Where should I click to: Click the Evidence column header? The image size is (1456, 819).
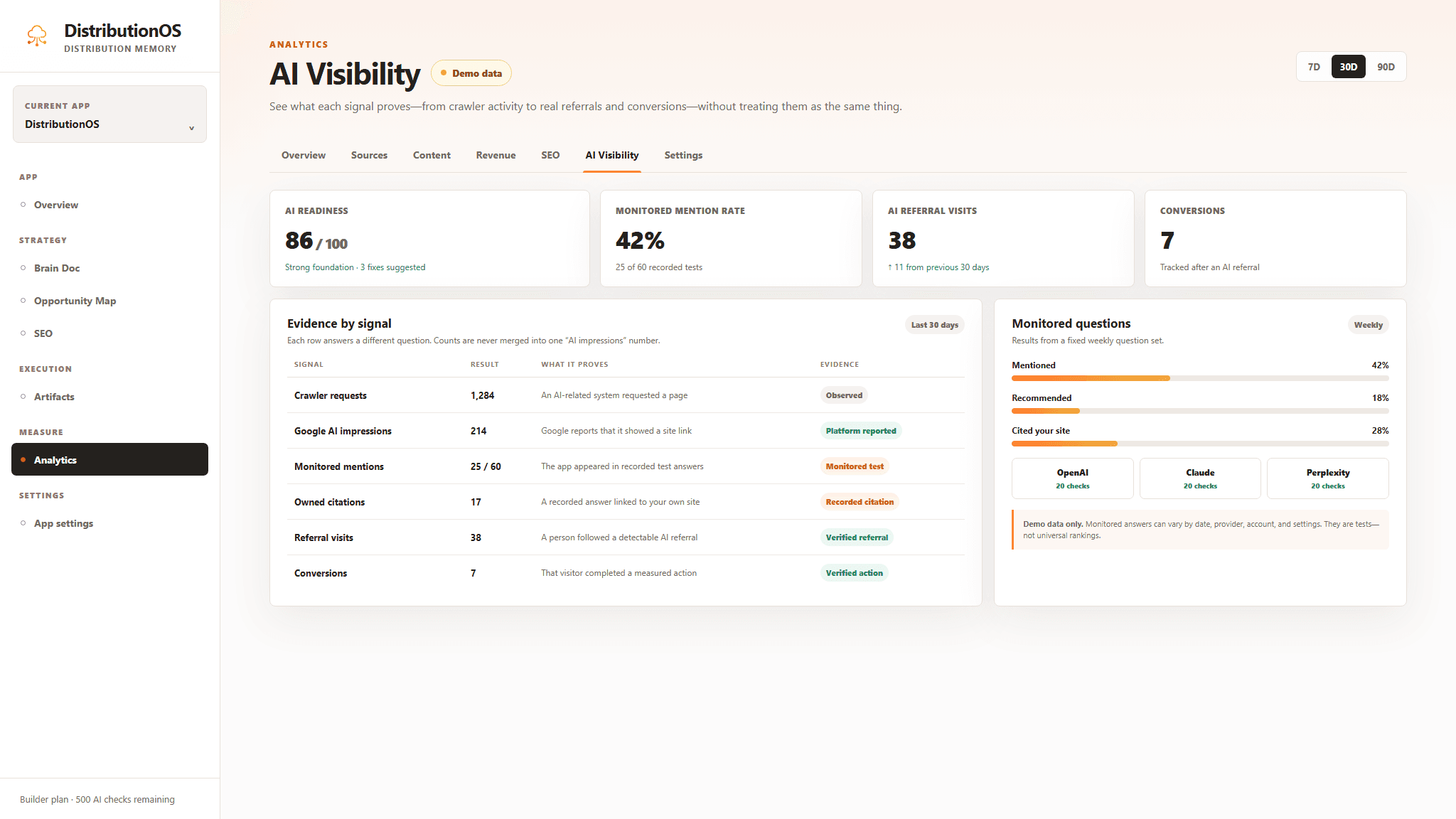pyautogui.click(x=839, y=364)
